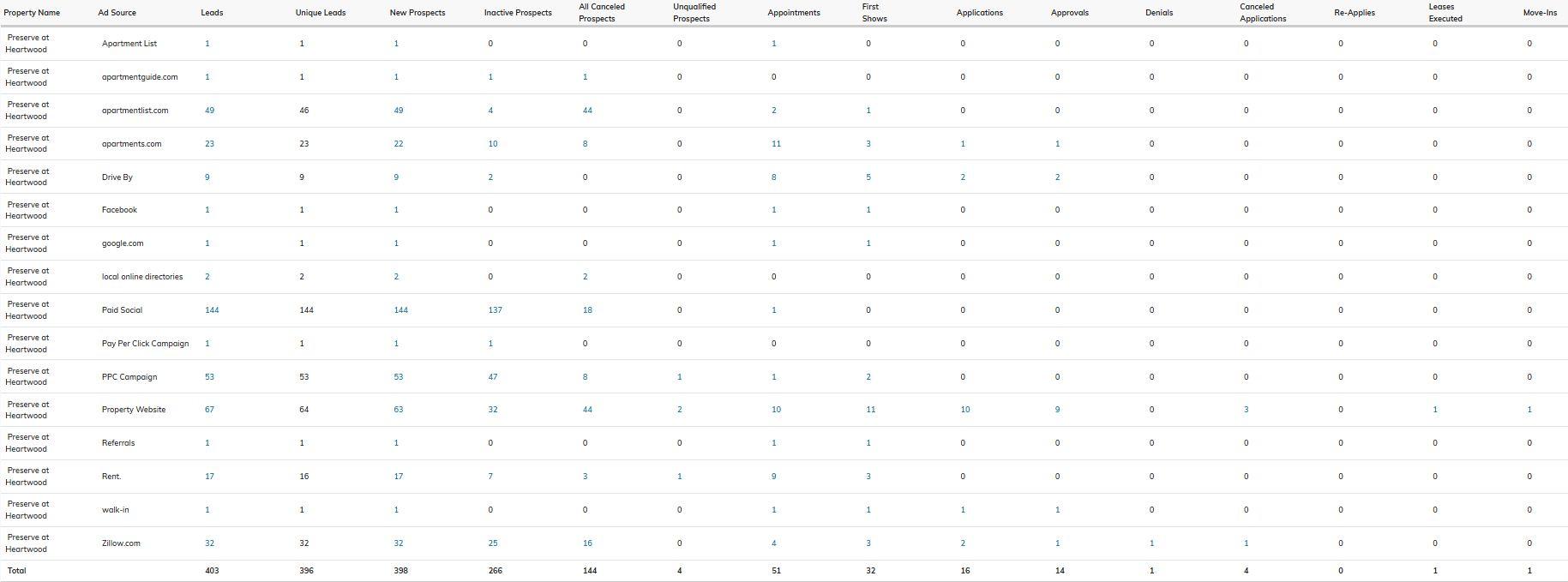This screenshot has height=582, width=1568.
Task: Select the Referrals ad source cell
Action: [x=118, y=443]
